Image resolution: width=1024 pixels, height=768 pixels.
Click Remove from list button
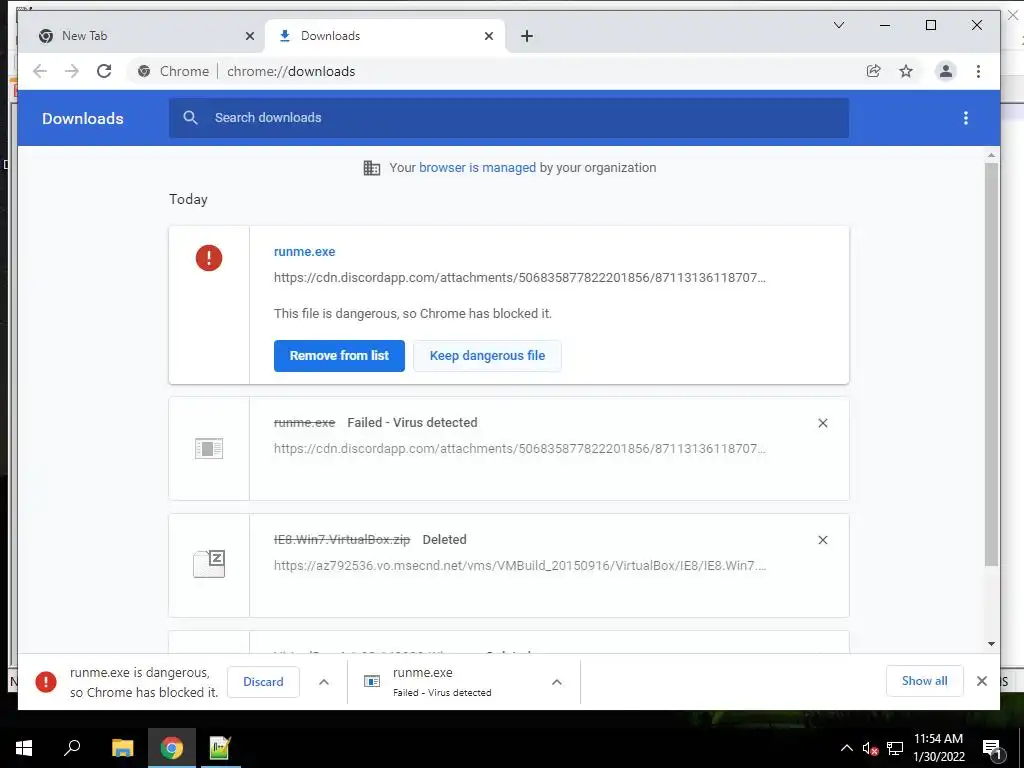pos(339,356)
